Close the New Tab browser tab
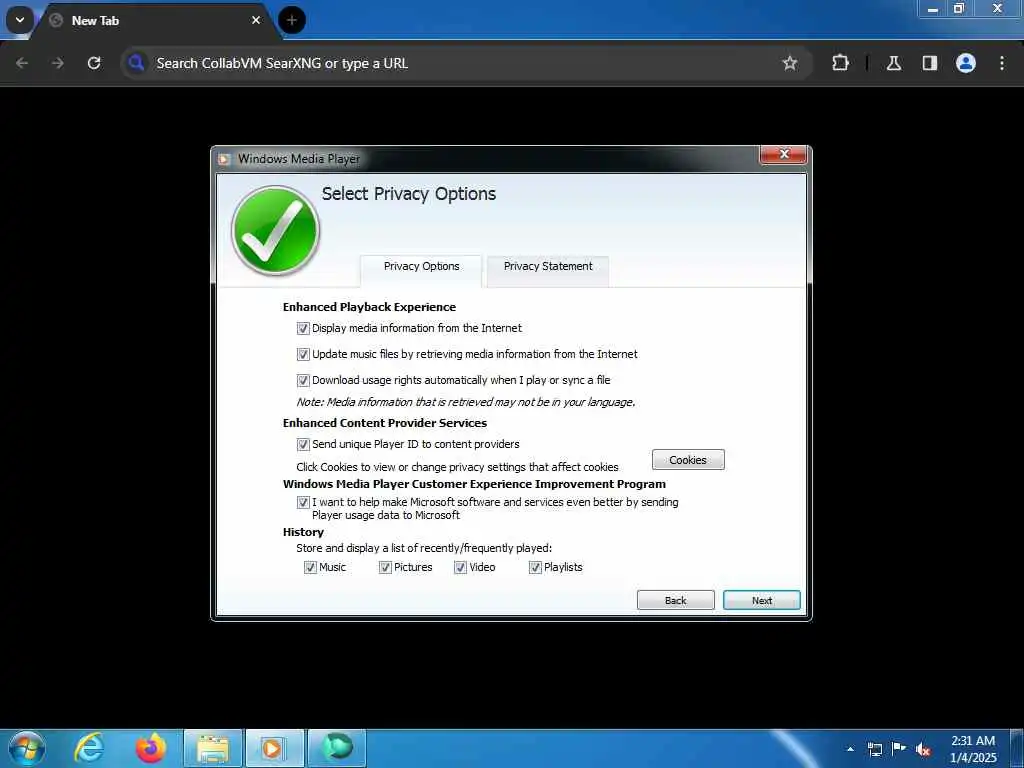The image size is (1024, 768). click(x=256, y=20)
